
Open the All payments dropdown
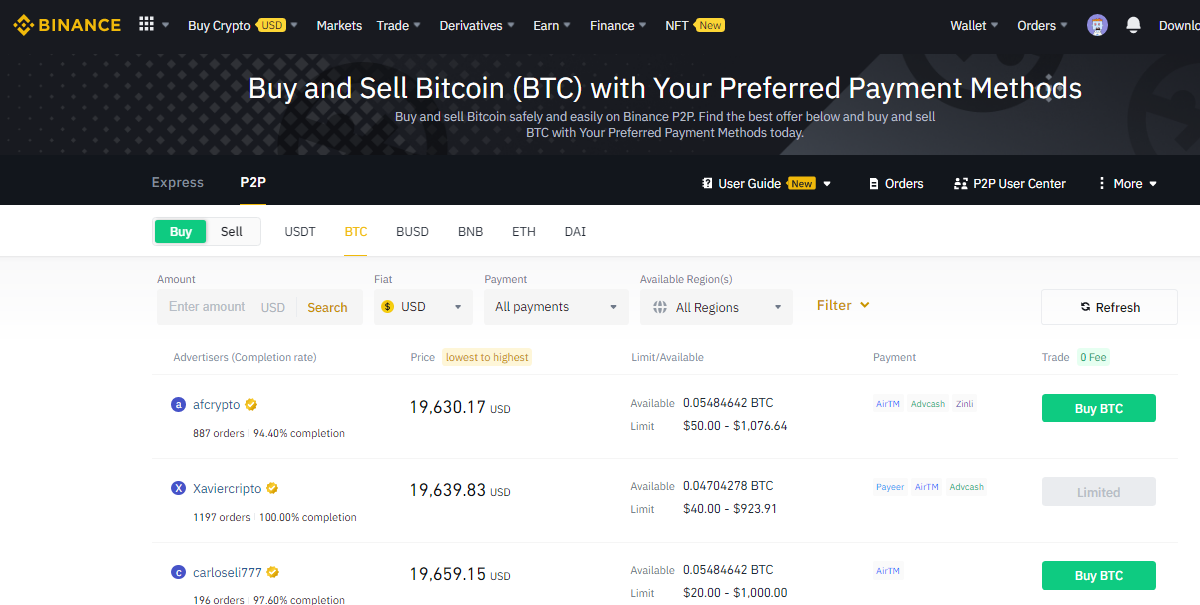click(x=556, y=307)
